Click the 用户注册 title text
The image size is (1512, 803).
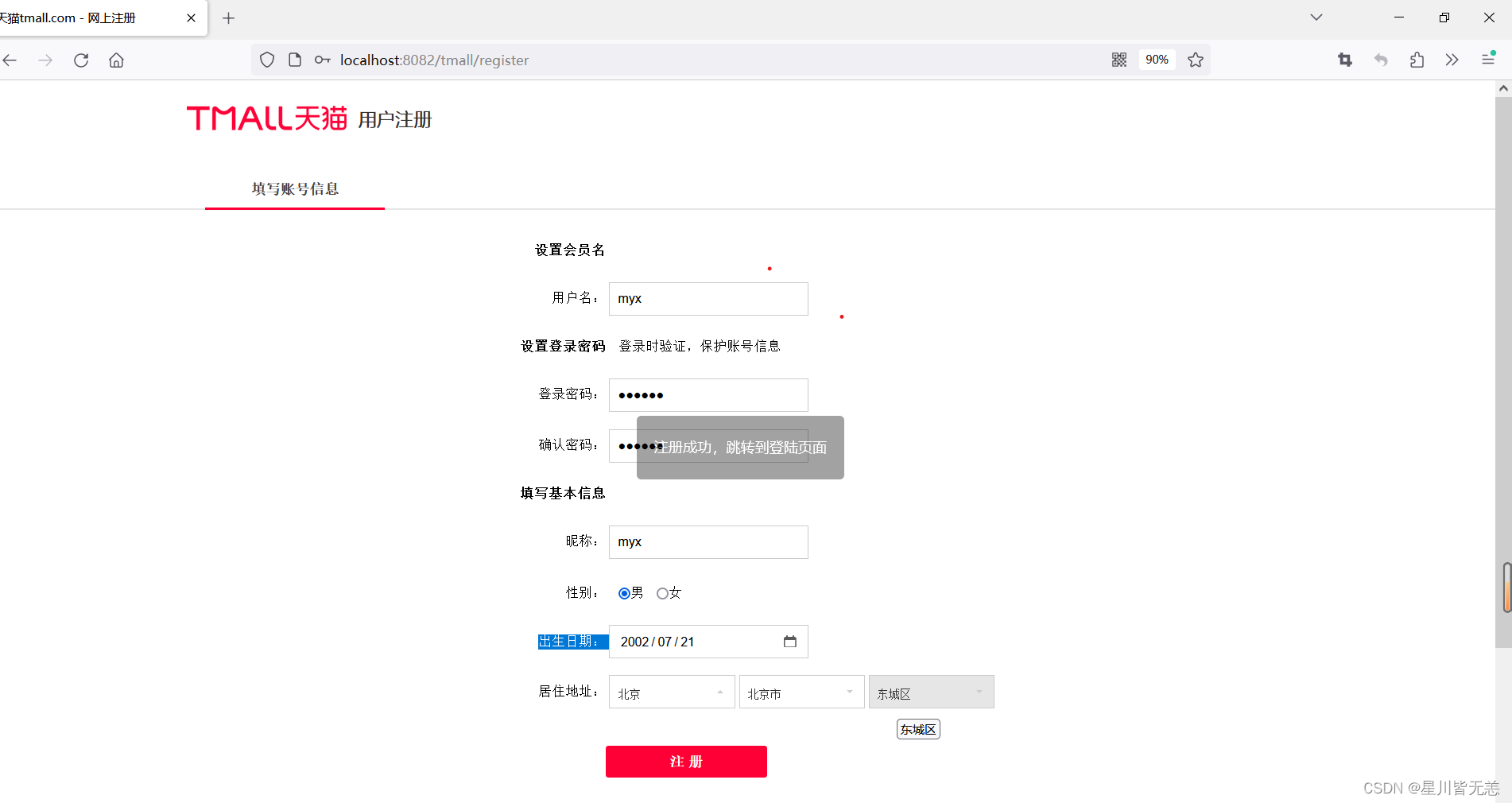395,120
